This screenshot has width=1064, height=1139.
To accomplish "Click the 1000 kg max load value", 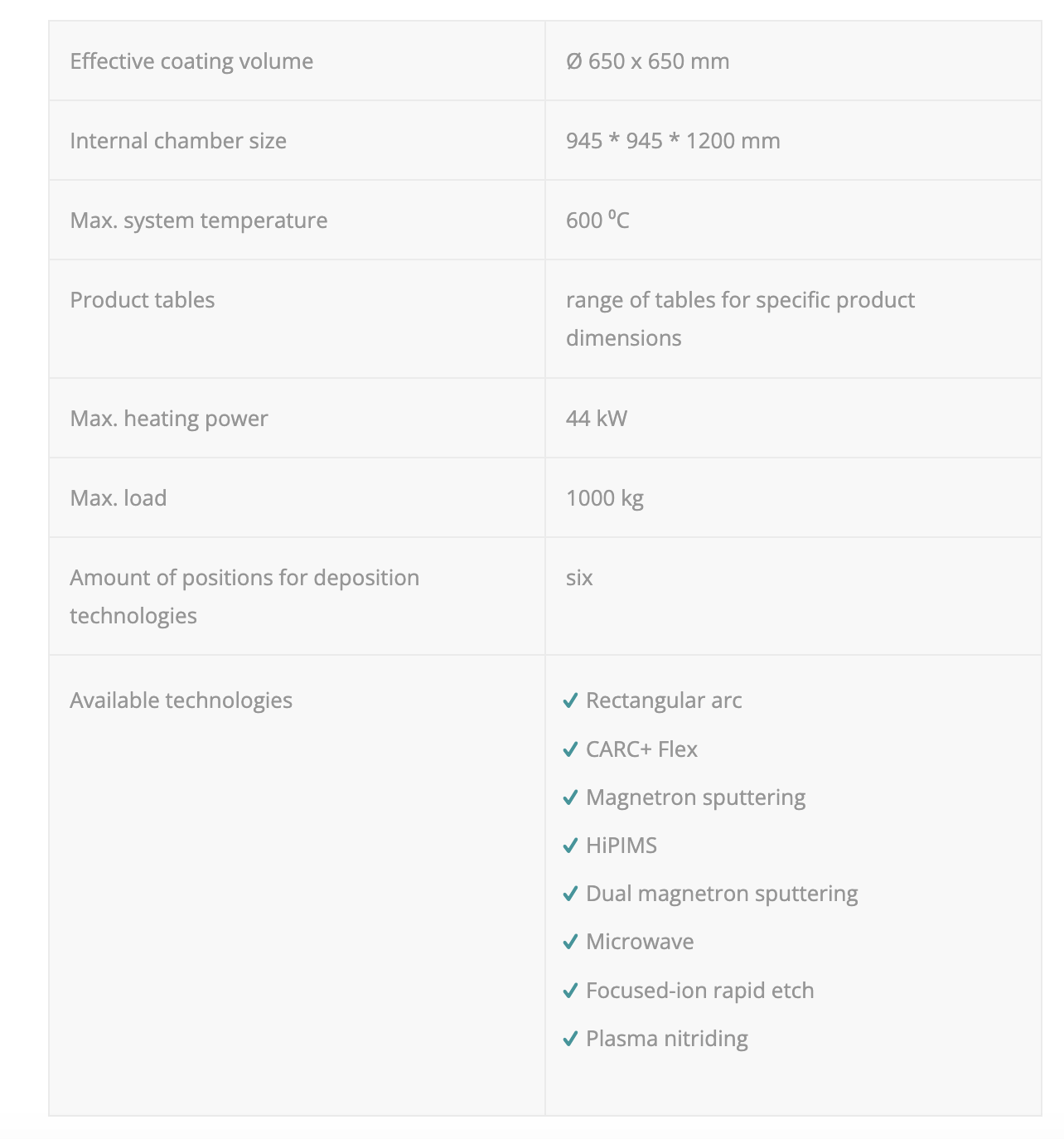I will click(x=605, y=498).
